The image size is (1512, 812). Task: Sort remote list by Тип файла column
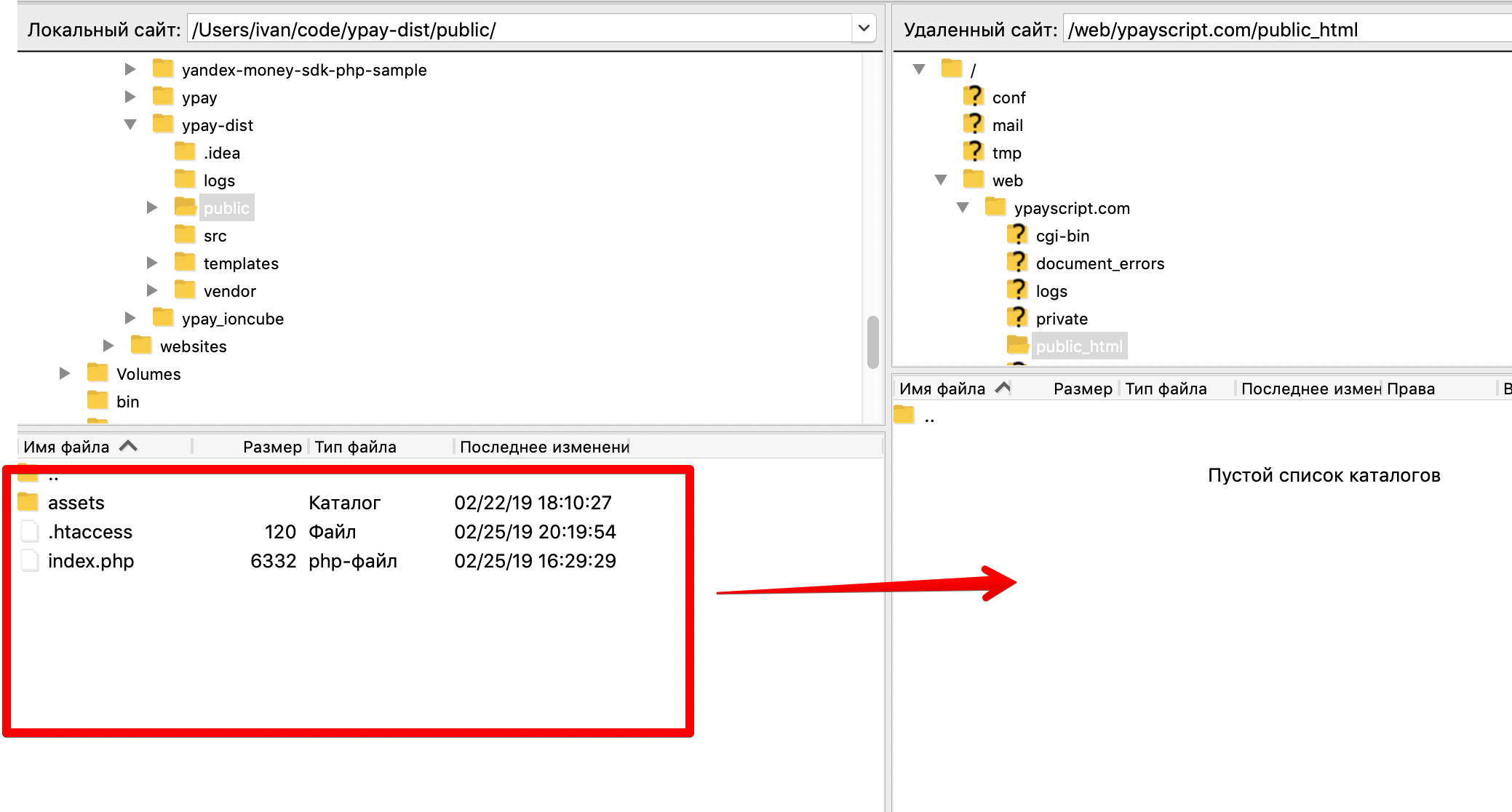tap(1166, 389)
